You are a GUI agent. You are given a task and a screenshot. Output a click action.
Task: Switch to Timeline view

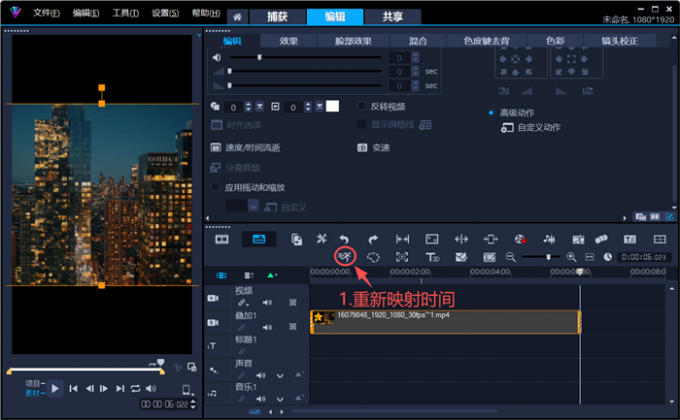pyautogui.click(x=259, y=239)
